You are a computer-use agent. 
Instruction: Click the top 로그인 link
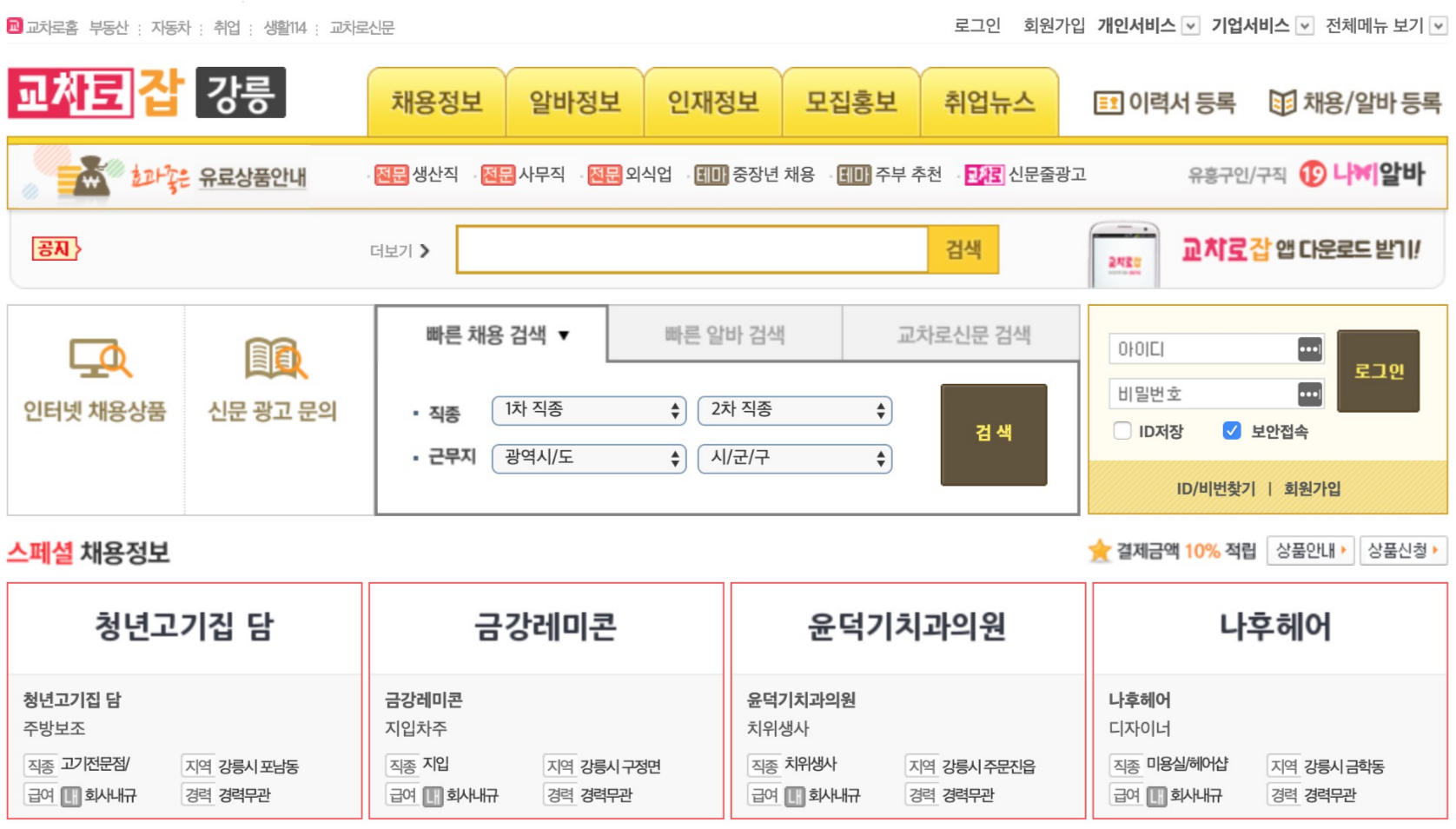tap(976, 26)
